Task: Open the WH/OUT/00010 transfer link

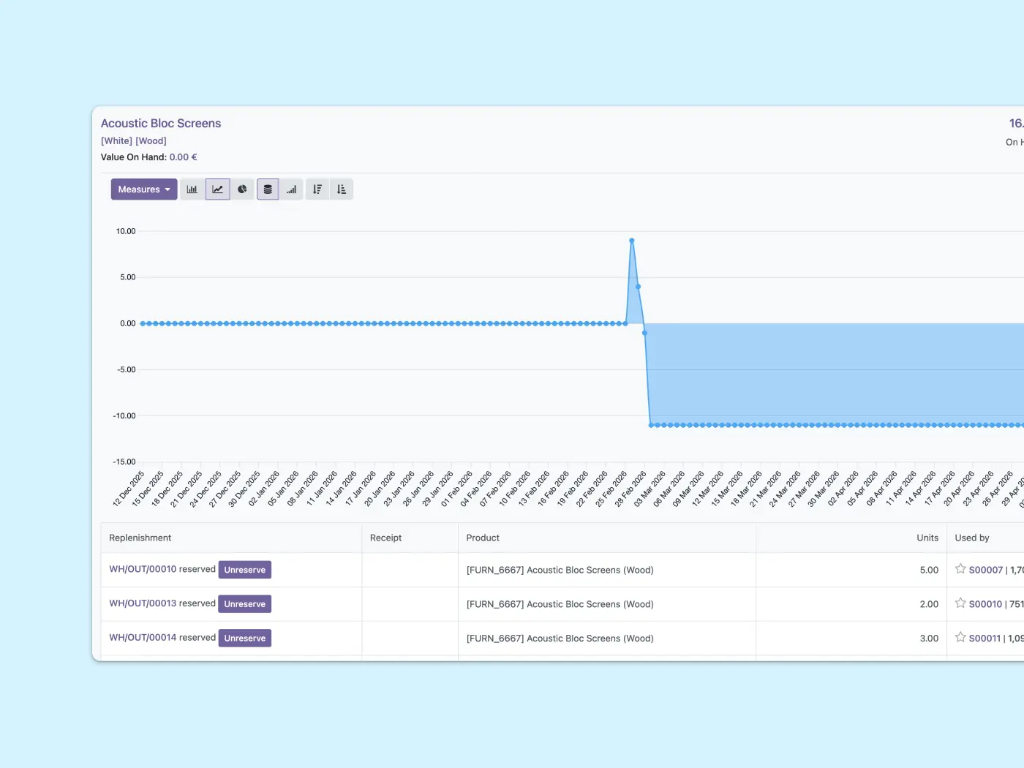Action: (x=142, y=569)
